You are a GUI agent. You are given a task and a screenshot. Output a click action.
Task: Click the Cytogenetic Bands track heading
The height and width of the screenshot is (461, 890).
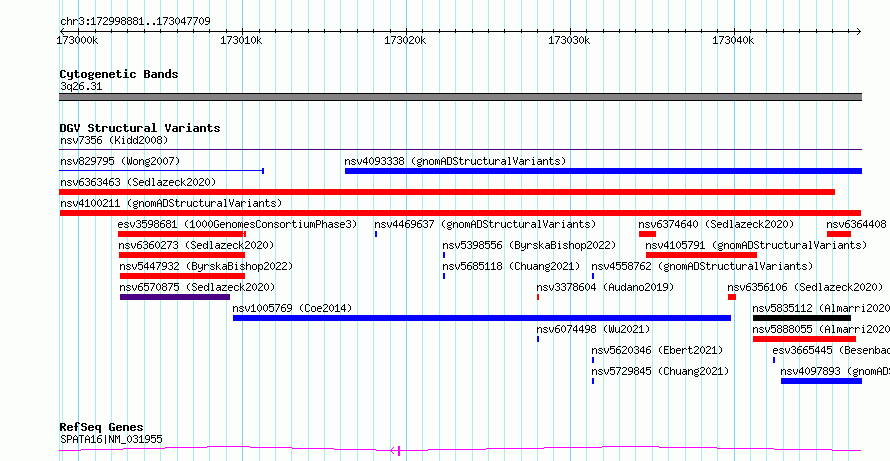click(119, 74)
